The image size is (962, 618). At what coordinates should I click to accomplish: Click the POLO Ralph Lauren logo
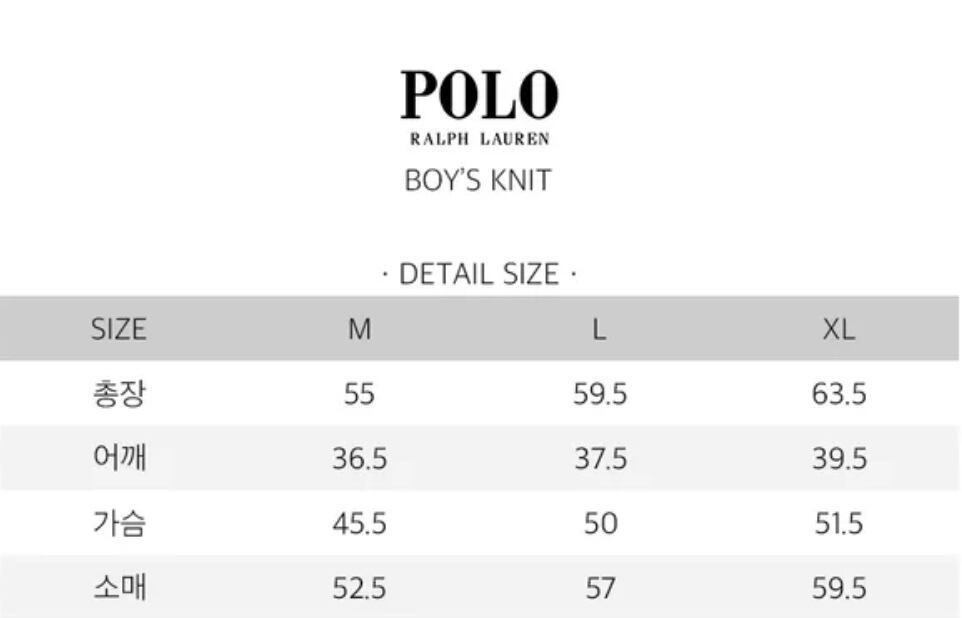tap(479, 107)
